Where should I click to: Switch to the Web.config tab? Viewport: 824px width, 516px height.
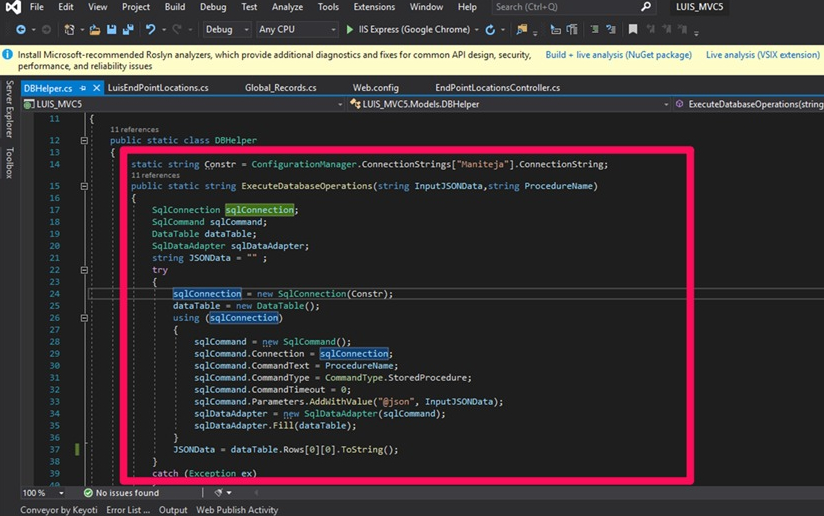point(376,88)
